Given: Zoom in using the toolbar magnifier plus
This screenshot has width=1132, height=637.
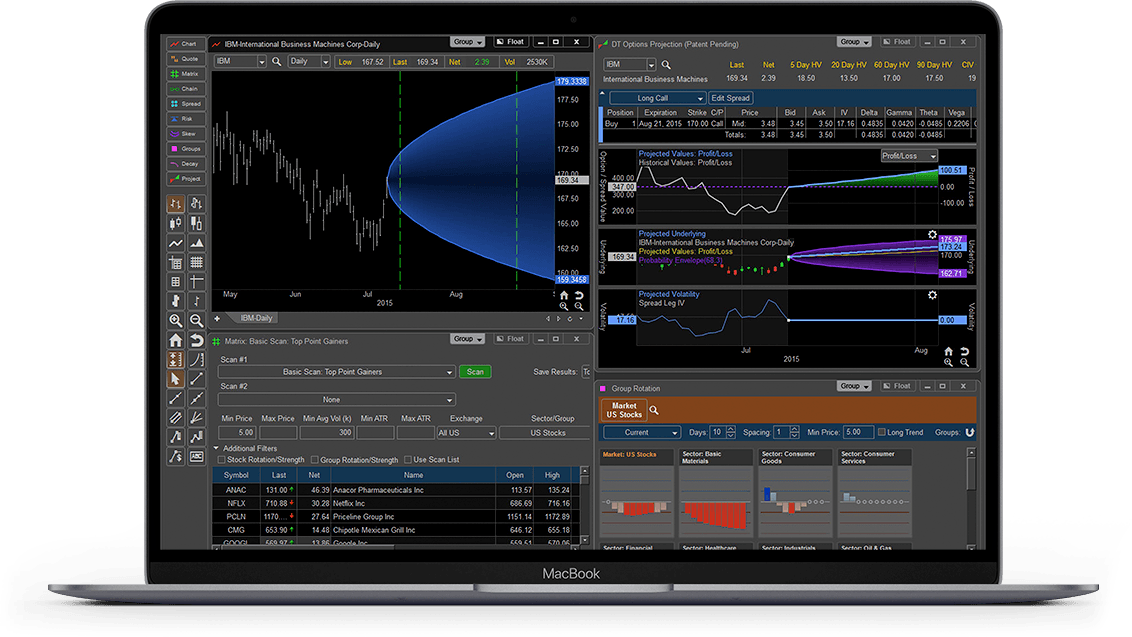Looking at the screenshot, I should click(175, 321).
